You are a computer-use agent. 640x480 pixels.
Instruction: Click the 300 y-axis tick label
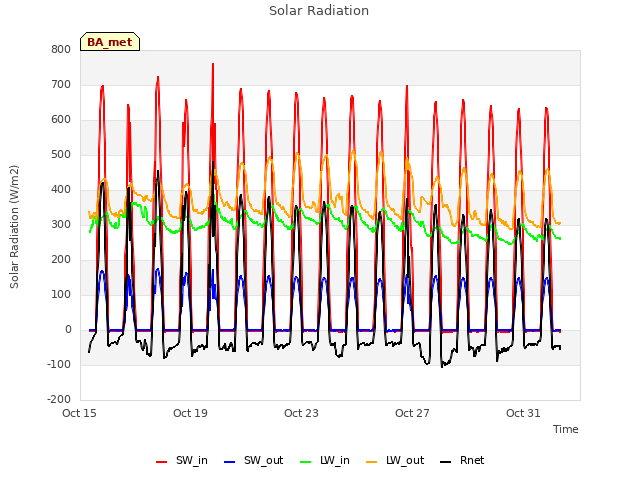coord(61,224)
